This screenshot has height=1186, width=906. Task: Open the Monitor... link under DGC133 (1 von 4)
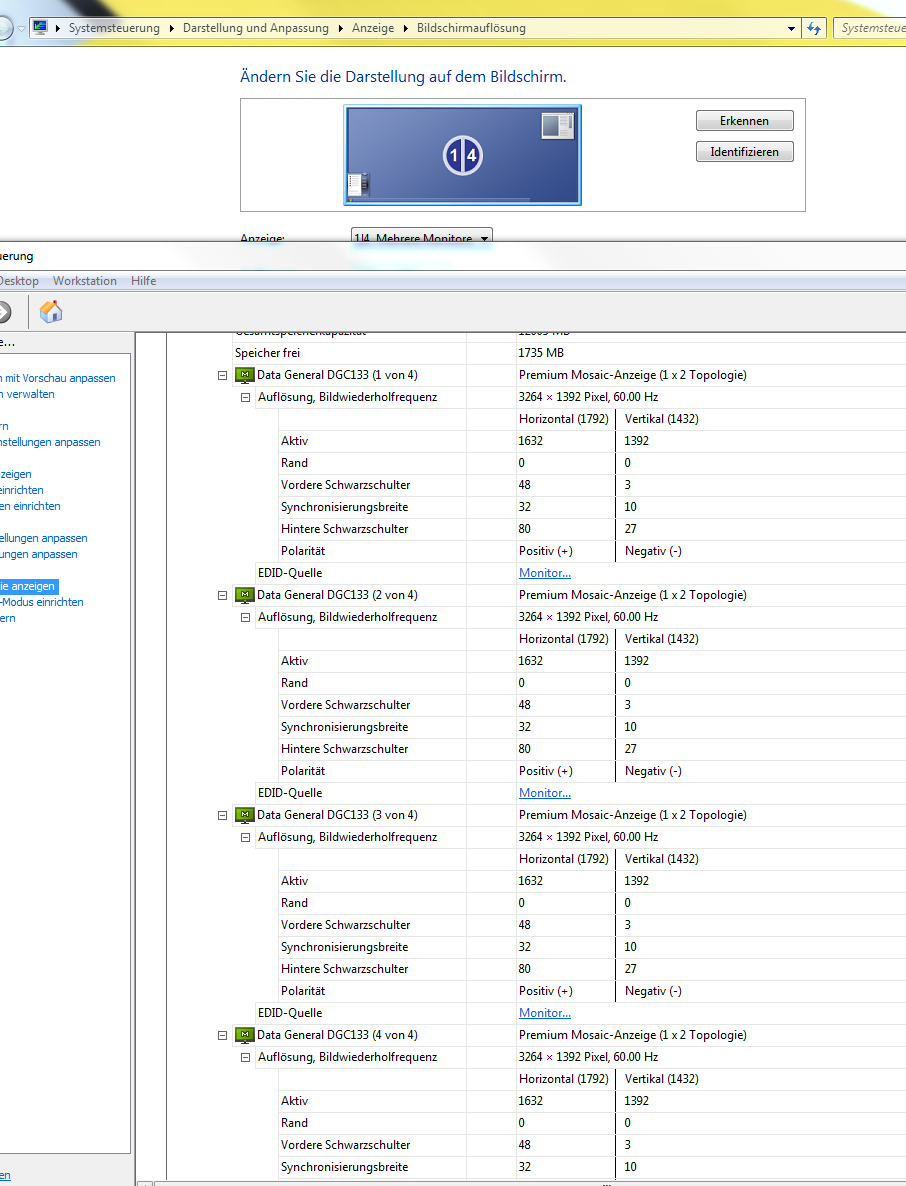tap(545, 573)
